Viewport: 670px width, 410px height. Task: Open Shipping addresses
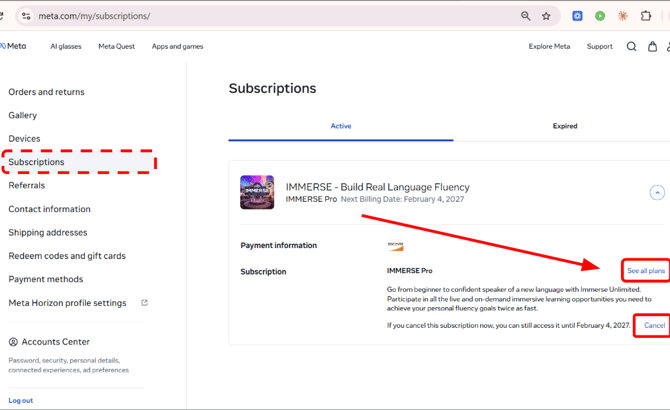pyautogui.click(x=48, y=232)
